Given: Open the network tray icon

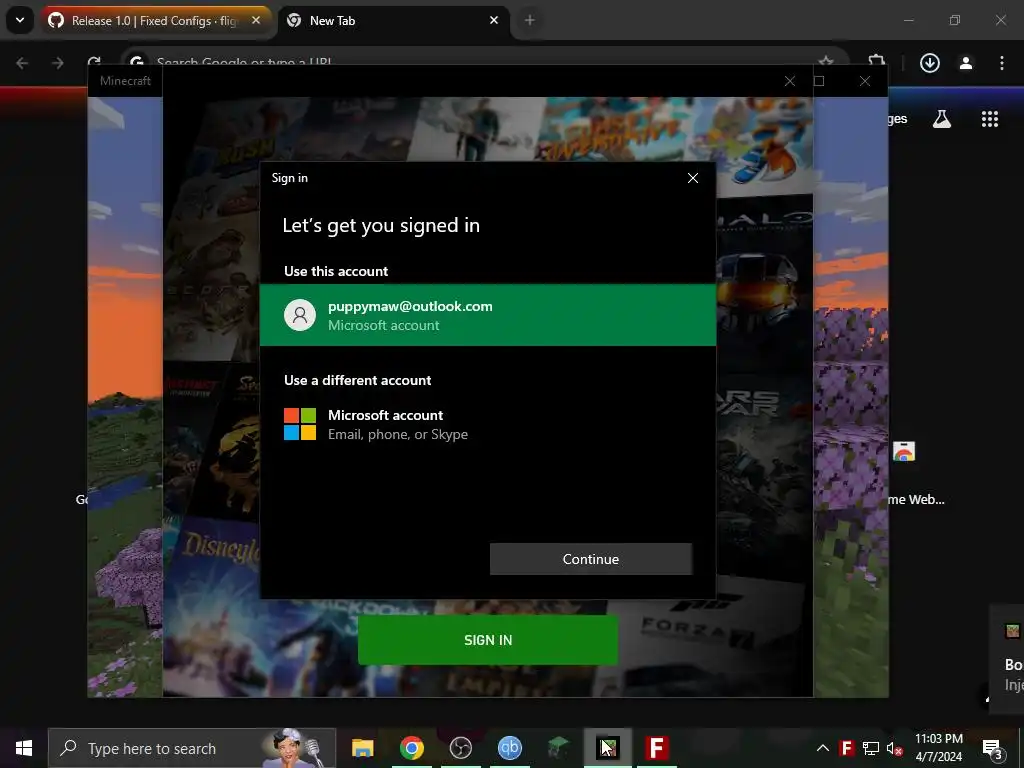Looking at the screenshot, I should coord(871,748).
